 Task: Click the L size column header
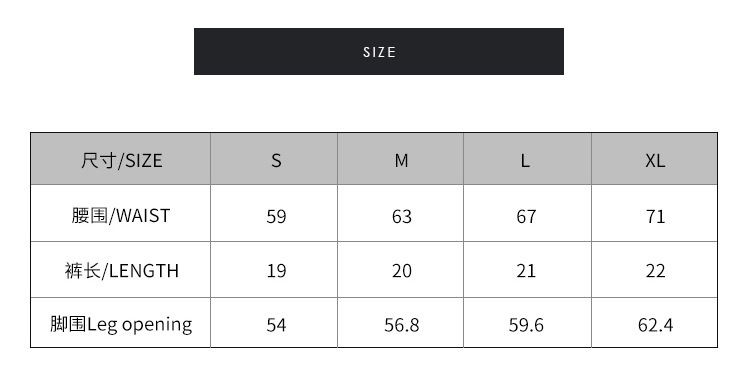click(525, 161)
